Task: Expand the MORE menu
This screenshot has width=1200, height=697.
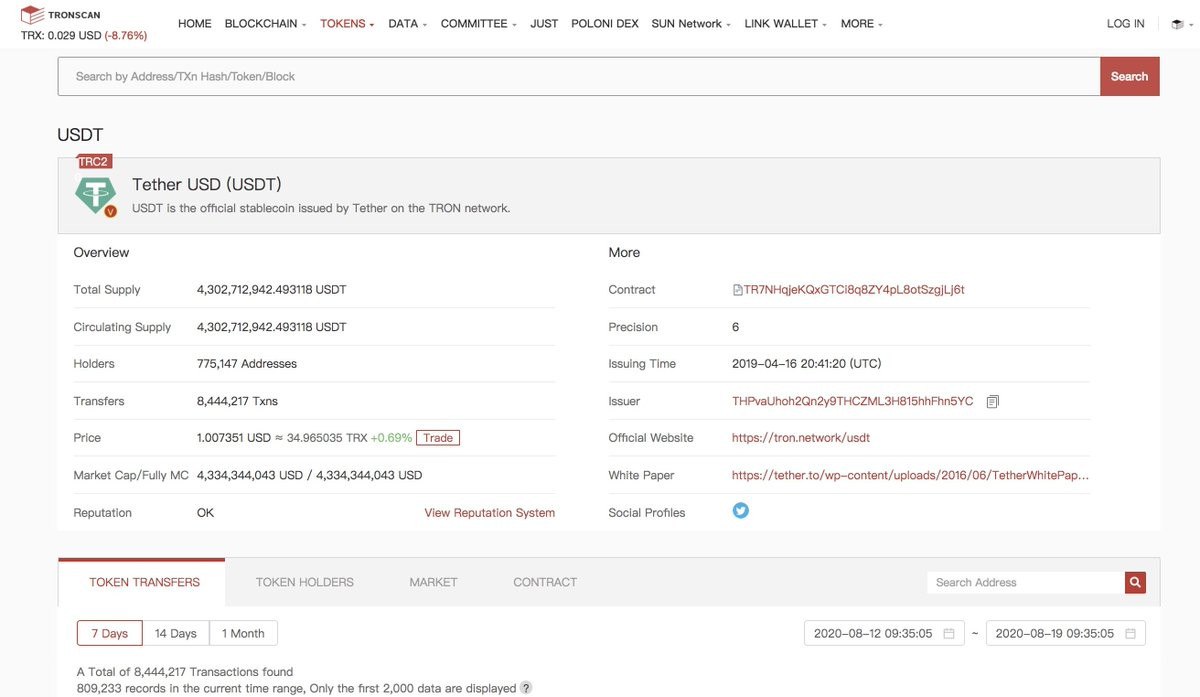Action: point(861,23)
